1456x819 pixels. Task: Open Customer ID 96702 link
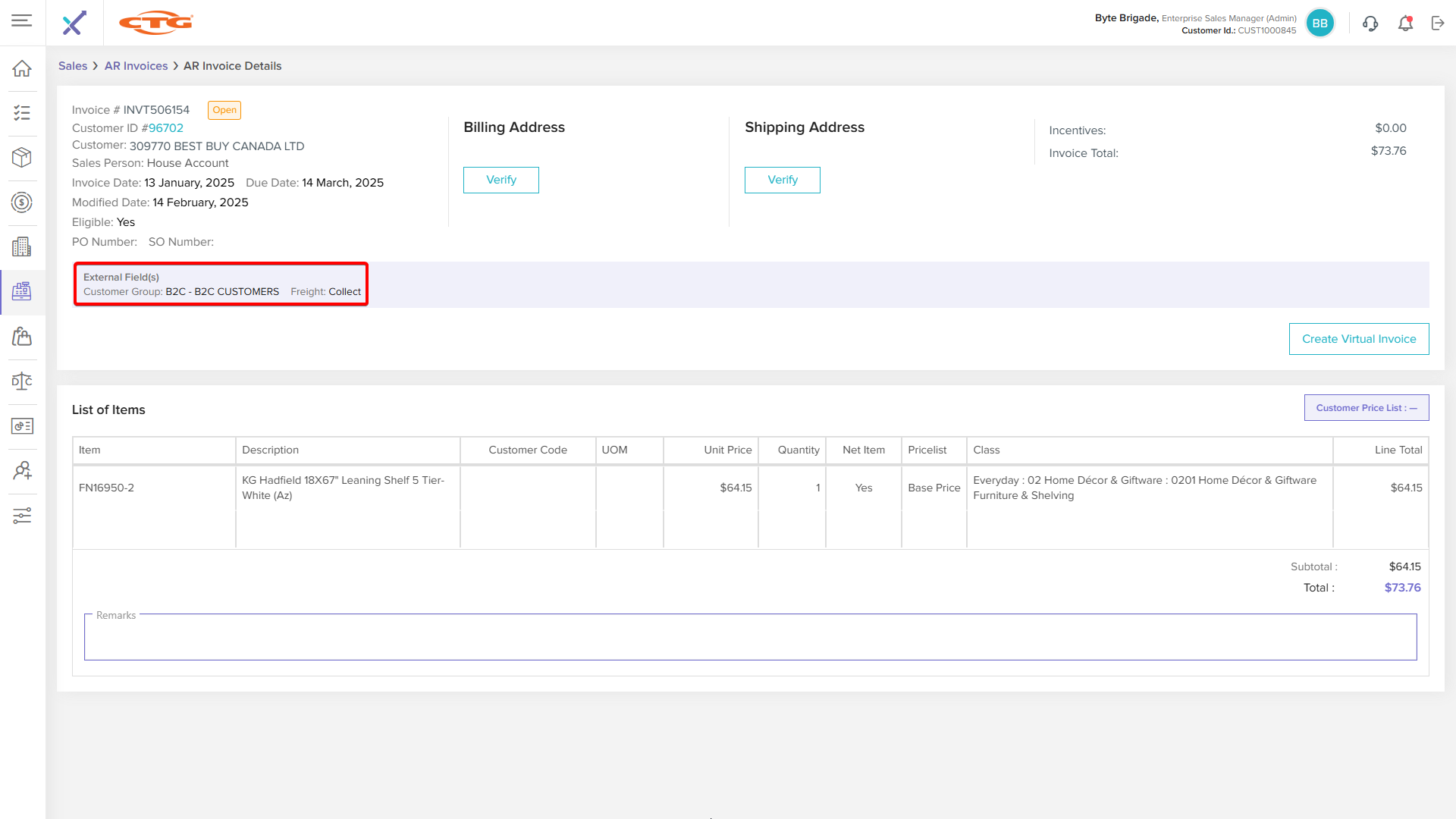[165, 128]
